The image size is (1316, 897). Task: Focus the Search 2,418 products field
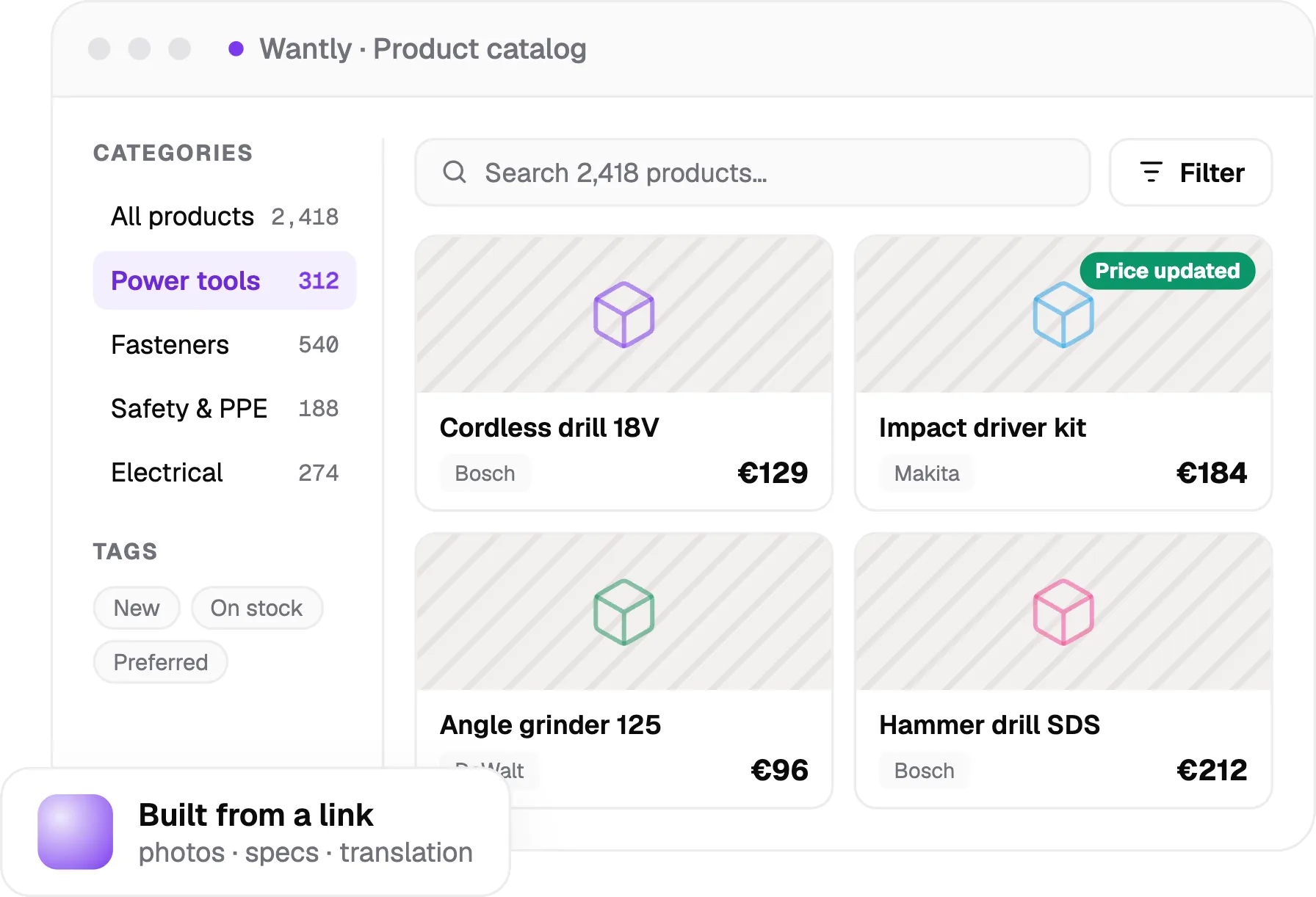pyautogui.click(x=752, y=172)
